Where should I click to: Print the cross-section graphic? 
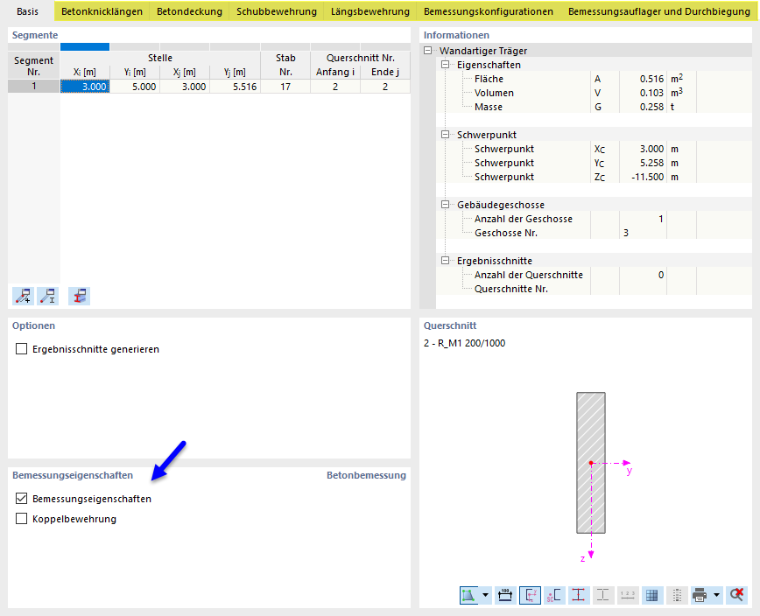click(700, 595)
